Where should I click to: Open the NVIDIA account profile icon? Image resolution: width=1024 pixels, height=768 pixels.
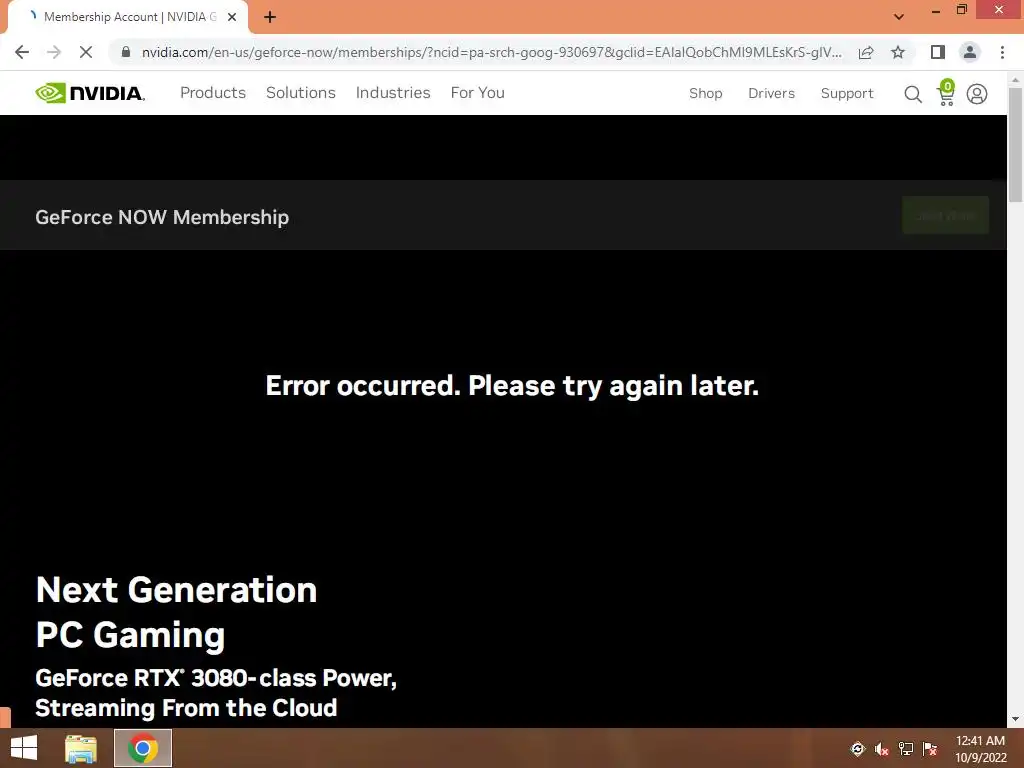coord(977,94)
